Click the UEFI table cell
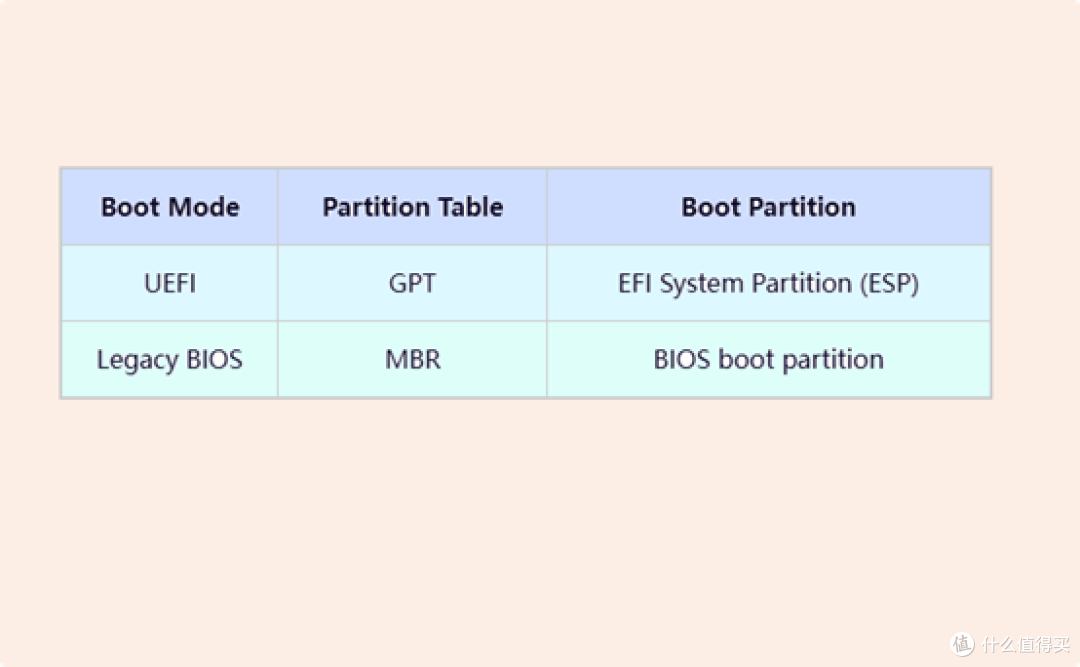 point(169,283)
